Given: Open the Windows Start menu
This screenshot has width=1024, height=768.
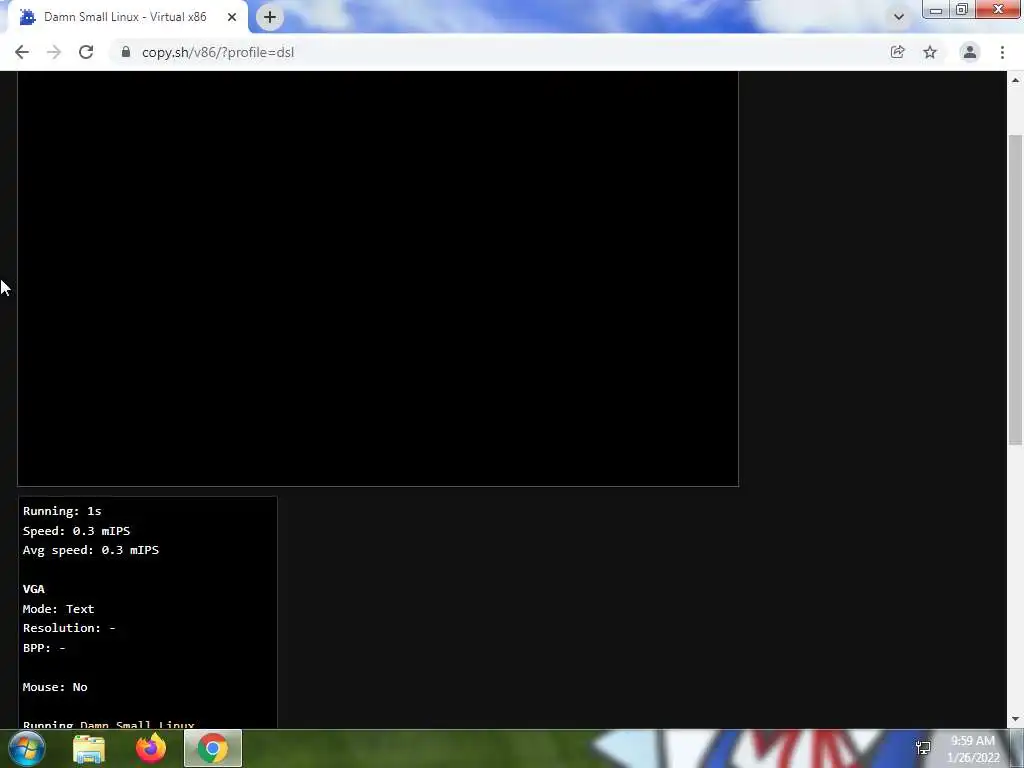Looking at the screenshot, I should pos(27,748).
